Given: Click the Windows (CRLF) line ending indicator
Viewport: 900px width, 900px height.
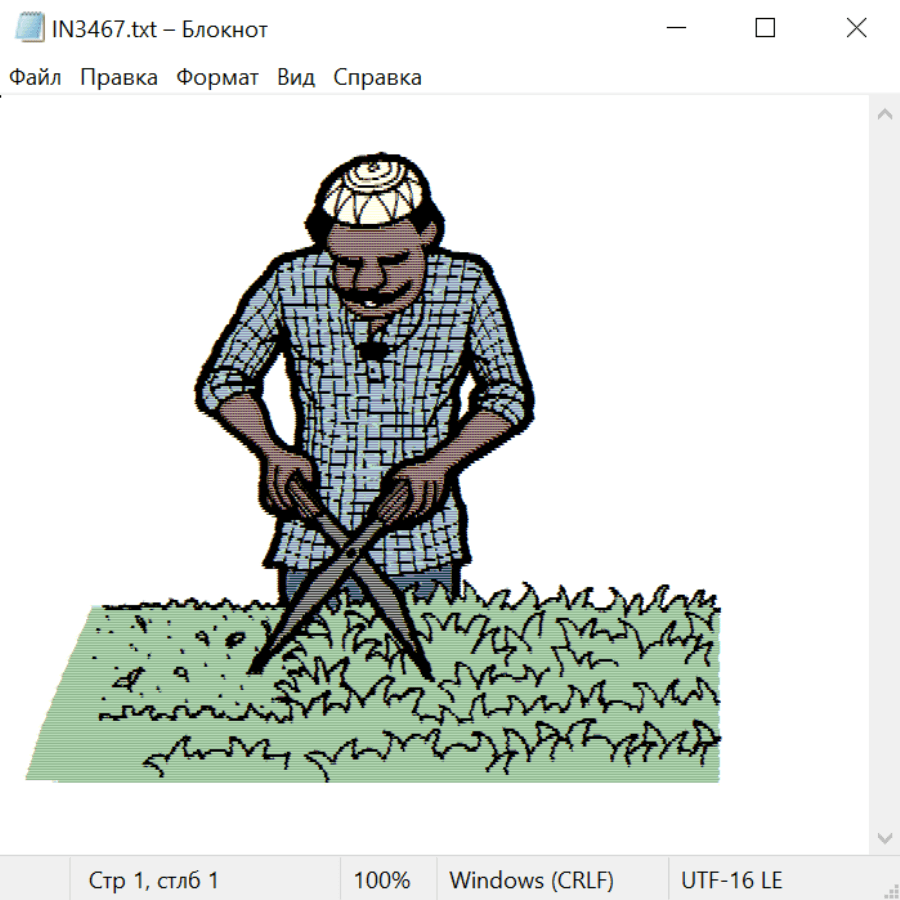Looking at the screenshot, I should 531,881.
